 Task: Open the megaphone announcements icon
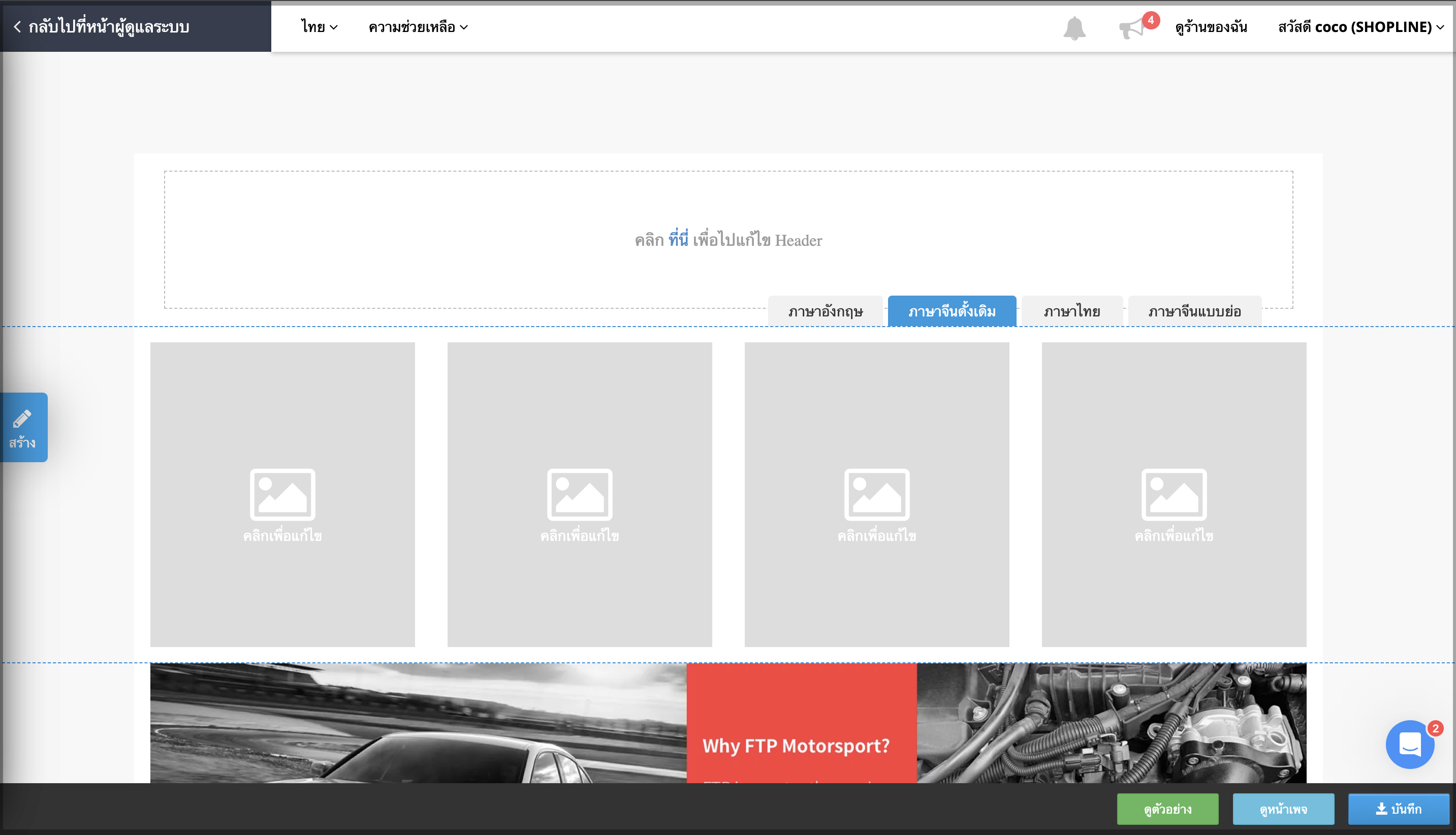[1131, 27]
